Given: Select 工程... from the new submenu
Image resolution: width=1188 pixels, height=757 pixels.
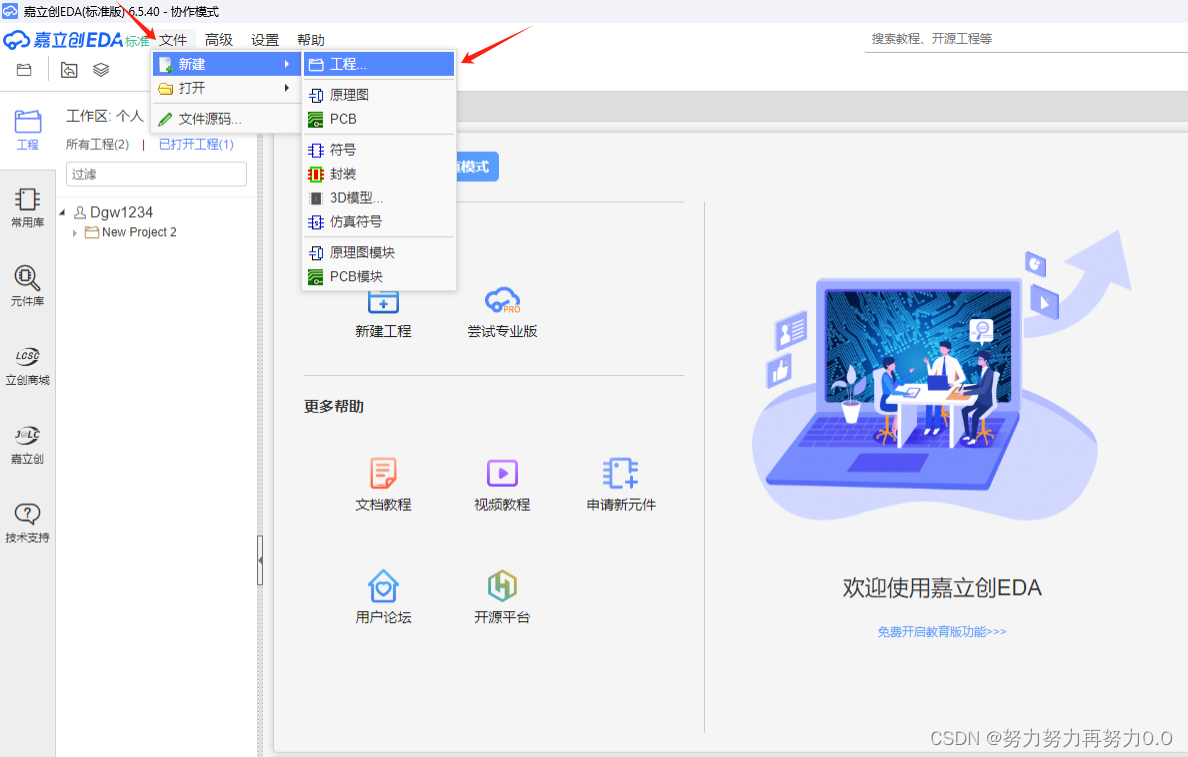Looking at the screenshot, I should click(379, 64).
